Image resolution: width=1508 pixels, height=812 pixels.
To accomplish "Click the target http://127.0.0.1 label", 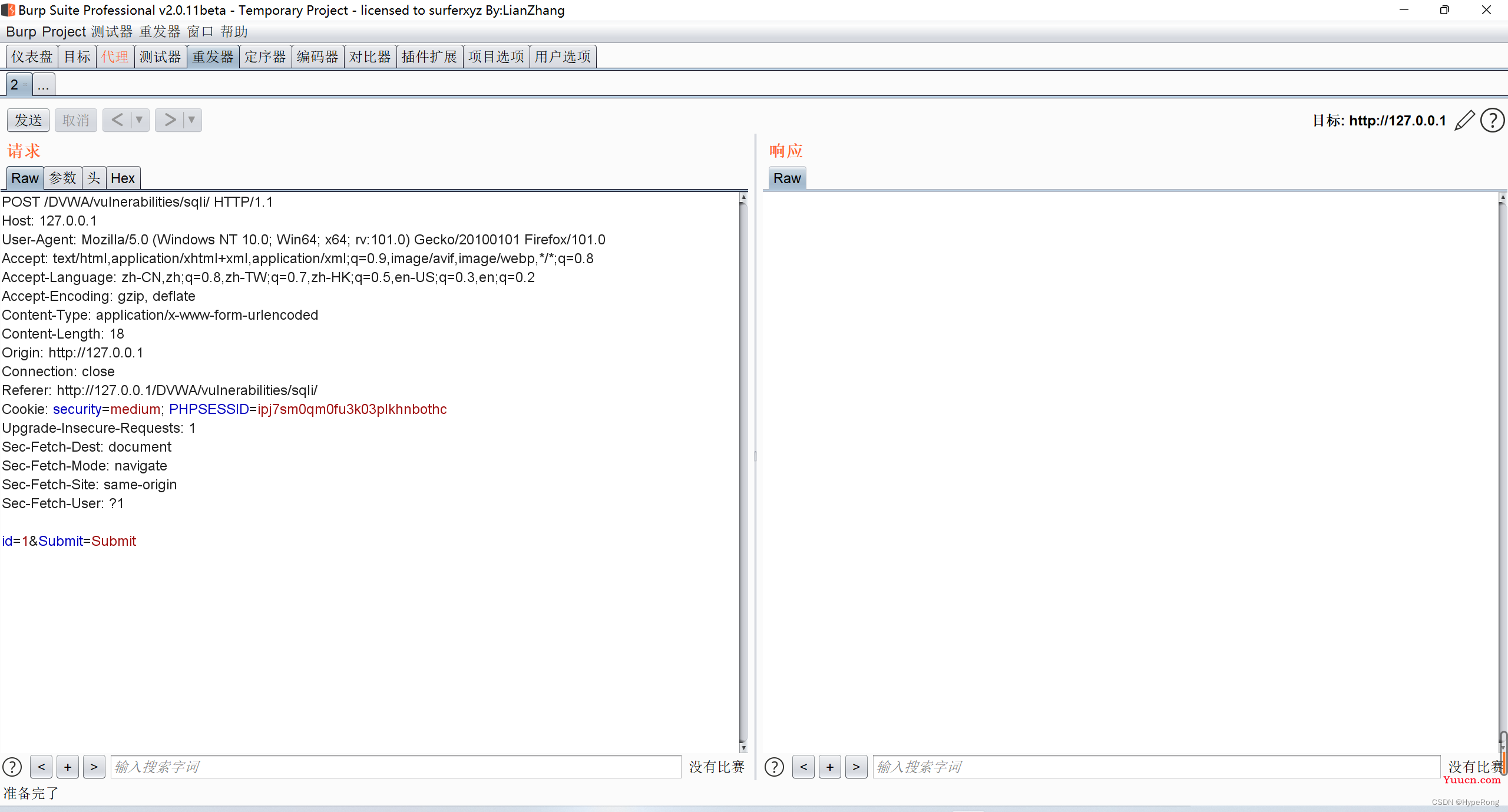I will [x=1379, y=121].
